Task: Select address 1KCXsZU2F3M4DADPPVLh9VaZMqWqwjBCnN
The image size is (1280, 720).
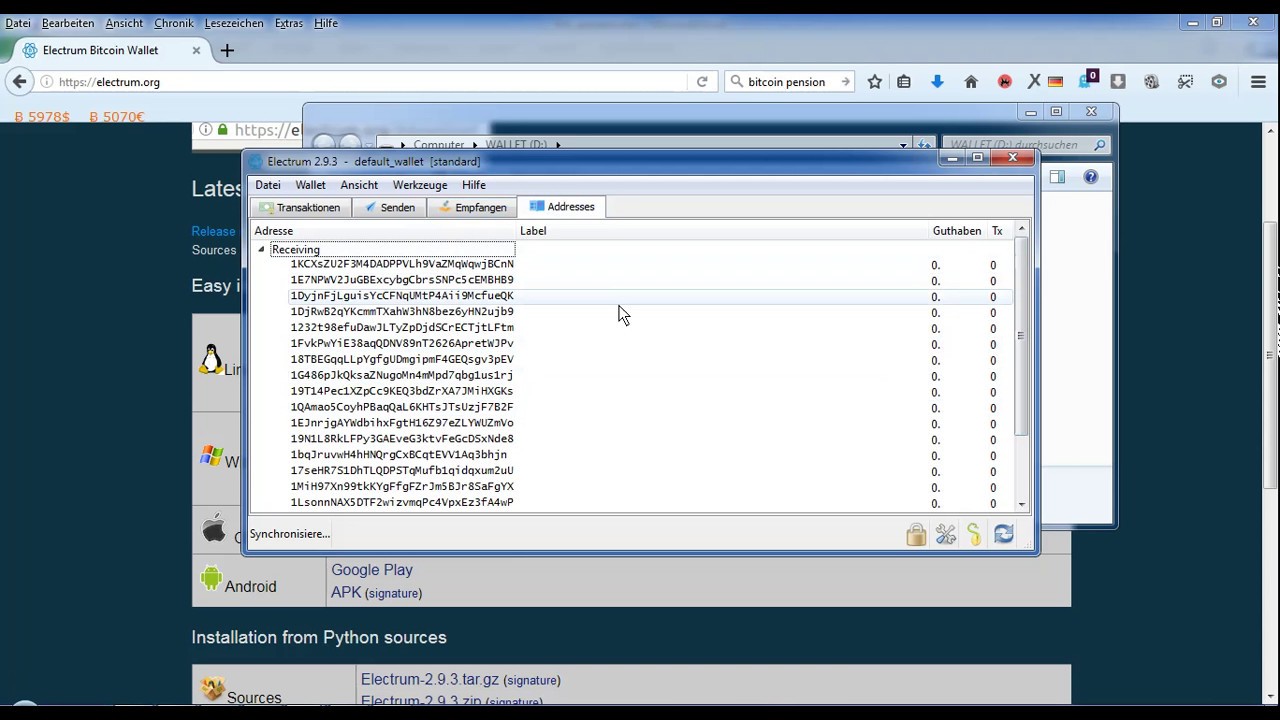Action: [x=402, y=264]
